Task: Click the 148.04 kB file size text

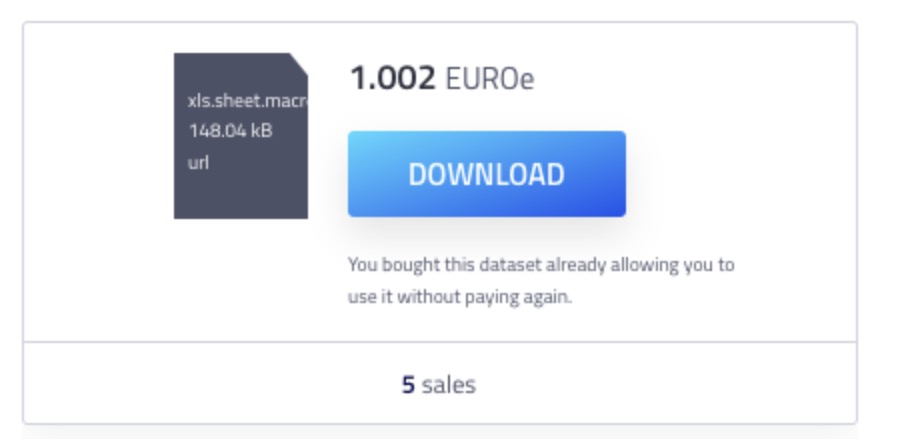Action: [x=230, y=131]
